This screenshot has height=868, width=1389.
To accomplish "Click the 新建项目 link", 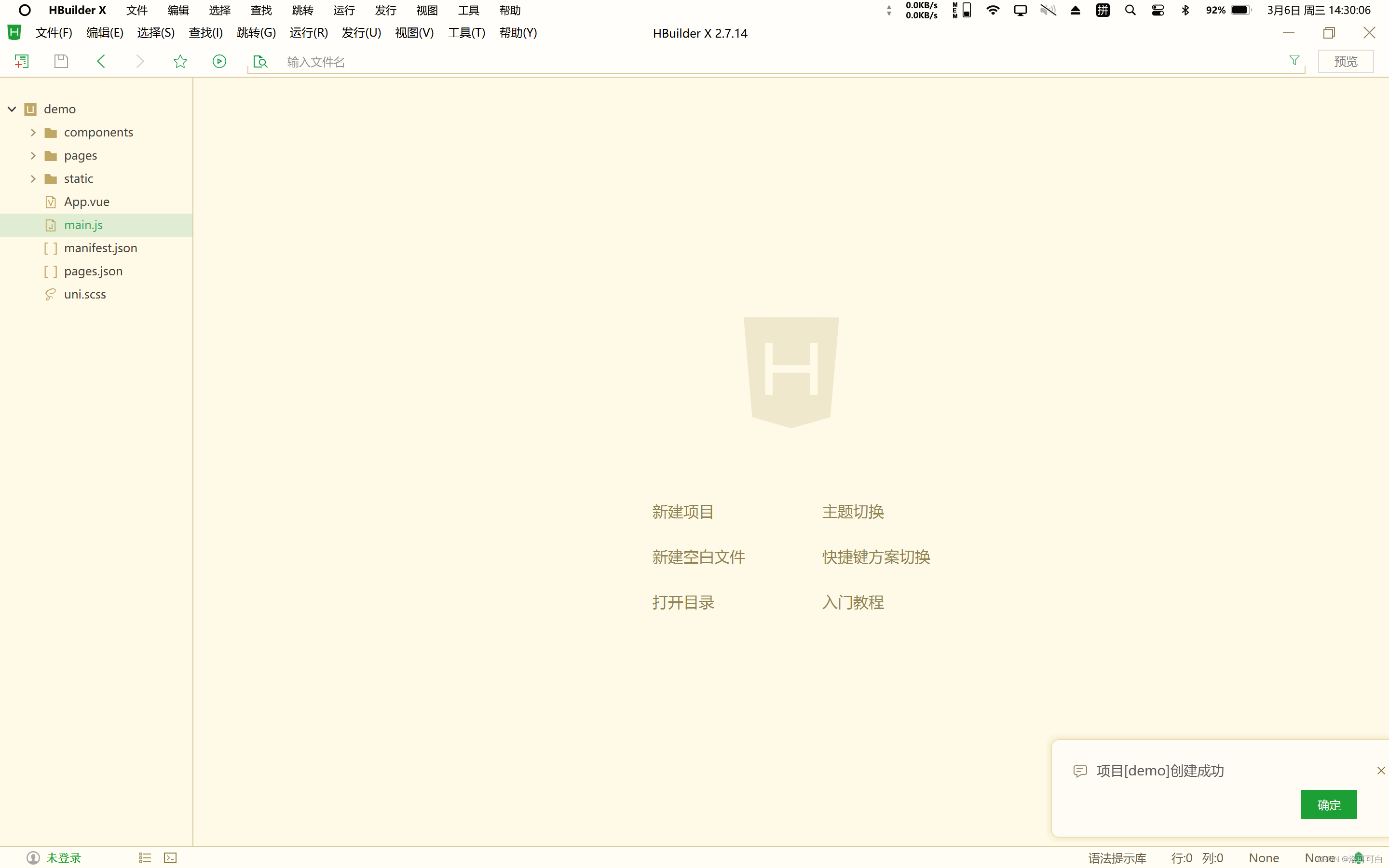I will (682, 512).
